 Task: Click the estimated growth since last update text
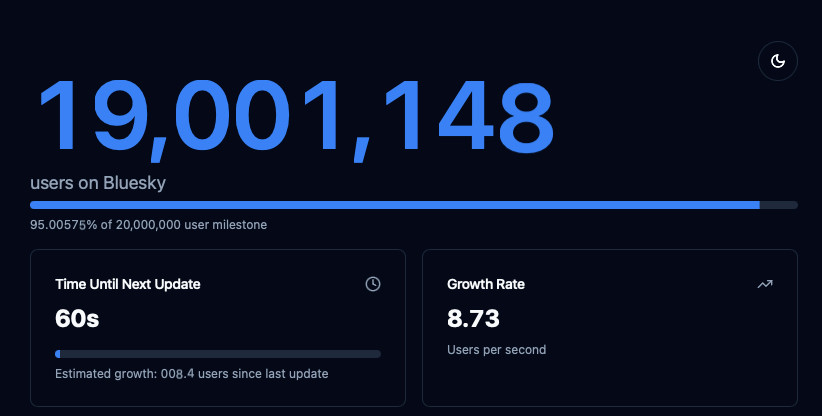pyautogui.click(x=191, y=374)
